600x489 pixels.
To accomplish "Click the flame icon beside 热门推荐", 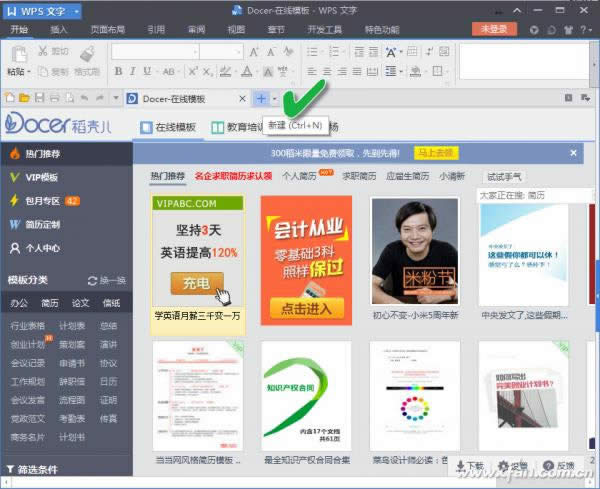I will coord(15,153).
